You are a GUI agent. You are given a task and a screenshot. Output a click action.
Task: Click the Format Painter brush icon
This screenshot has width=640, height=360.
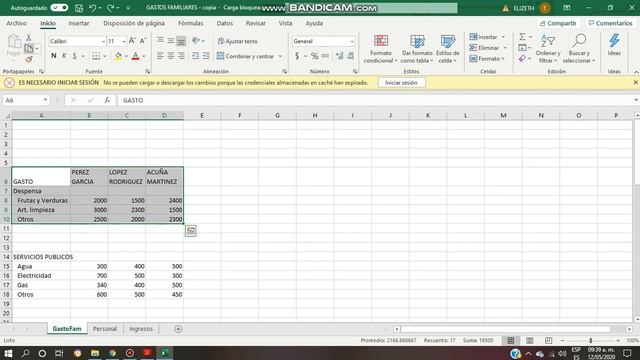click(29, 60)
